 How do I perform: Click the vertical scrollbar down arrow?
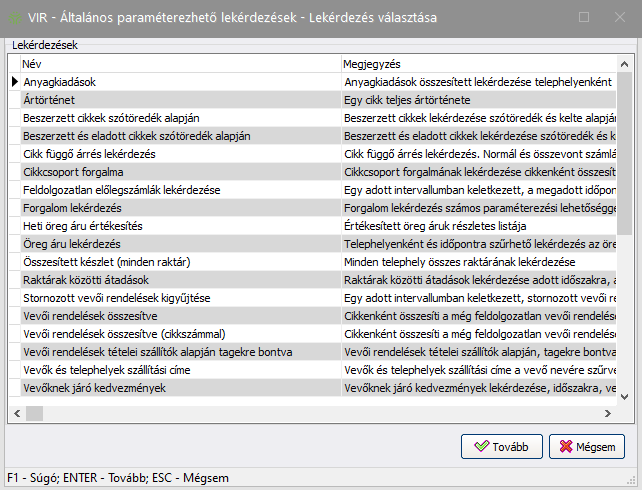click(x=624, y=396)
